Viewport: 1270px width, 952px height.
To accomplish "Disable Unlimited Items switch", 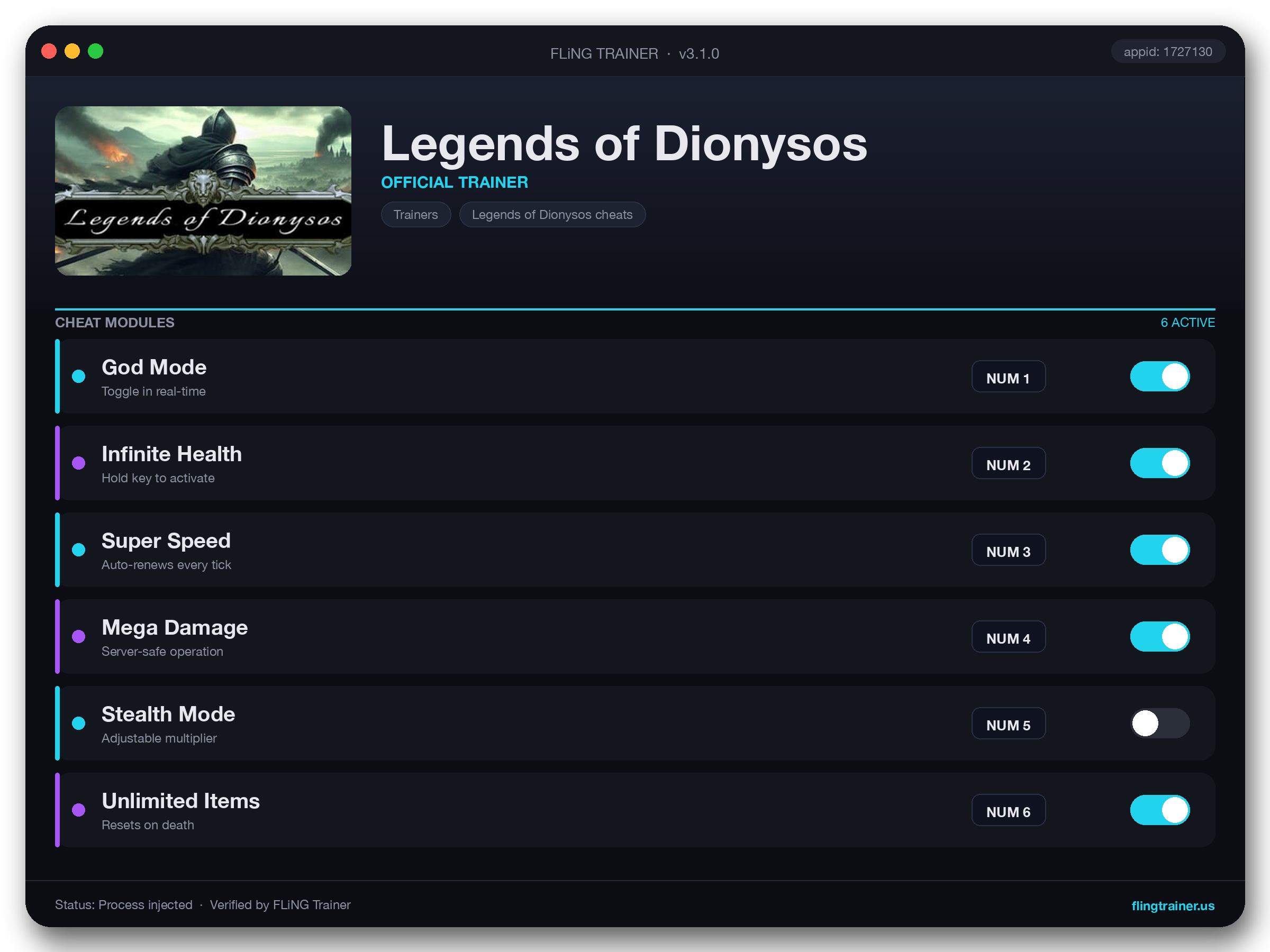I will (1159, 810).
